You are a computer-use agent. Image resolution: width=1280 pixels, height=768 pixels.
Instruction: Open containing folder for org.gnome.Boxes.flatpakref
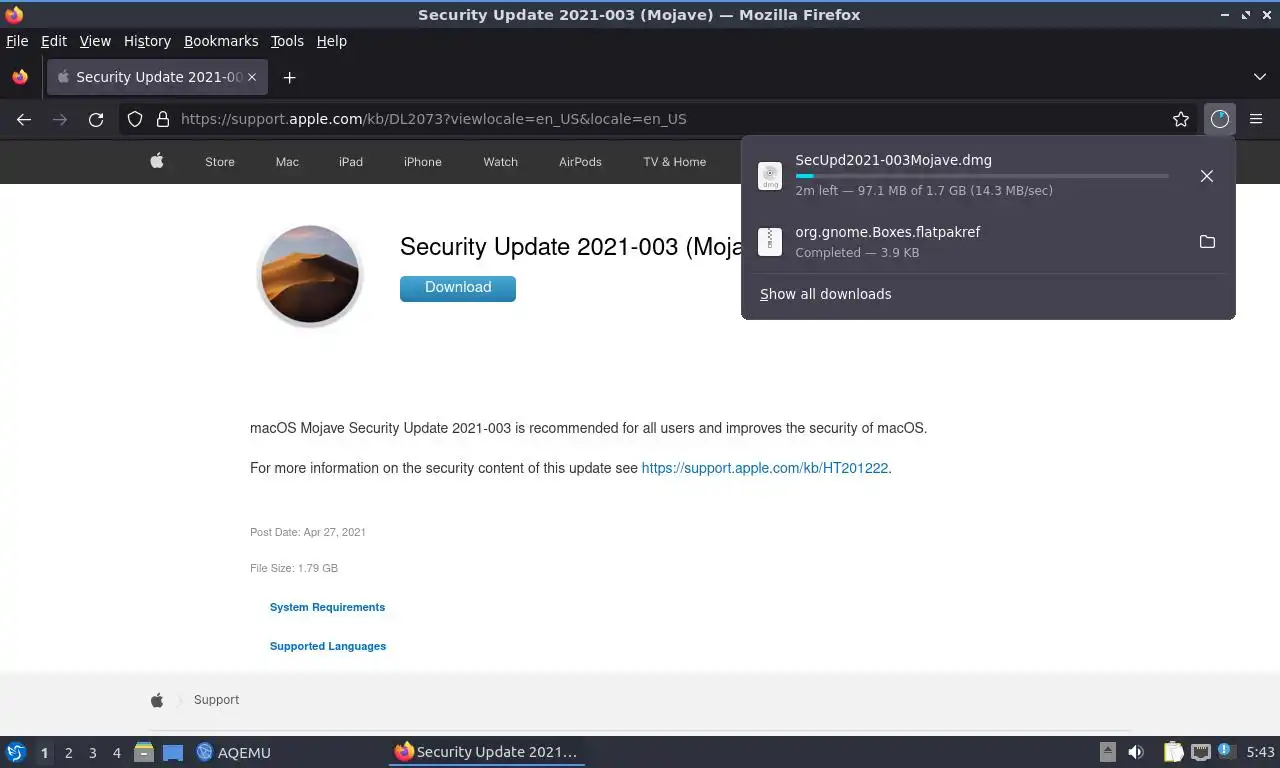1207,242
